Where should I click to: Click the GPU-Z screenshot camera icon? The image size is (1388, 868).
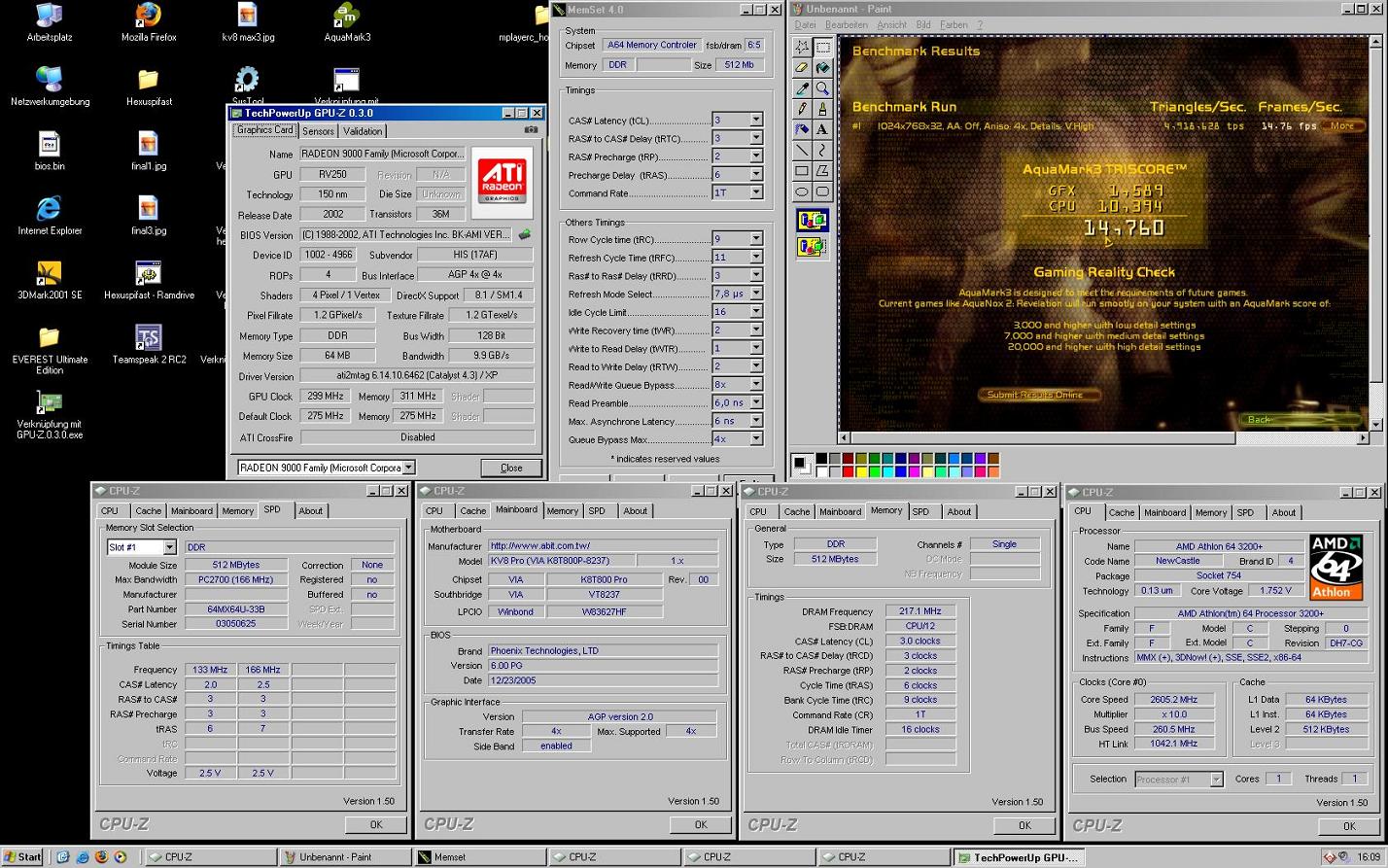531,129
